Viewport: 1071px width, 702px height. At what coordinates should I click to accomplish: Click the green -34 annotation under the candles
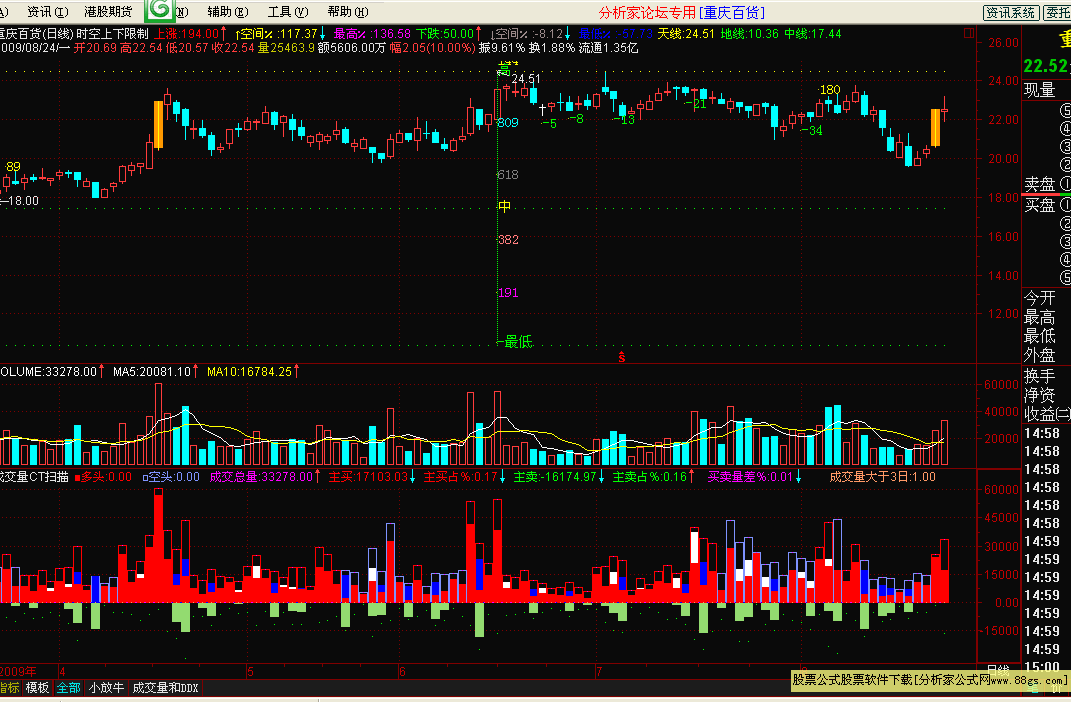point(812,130)
